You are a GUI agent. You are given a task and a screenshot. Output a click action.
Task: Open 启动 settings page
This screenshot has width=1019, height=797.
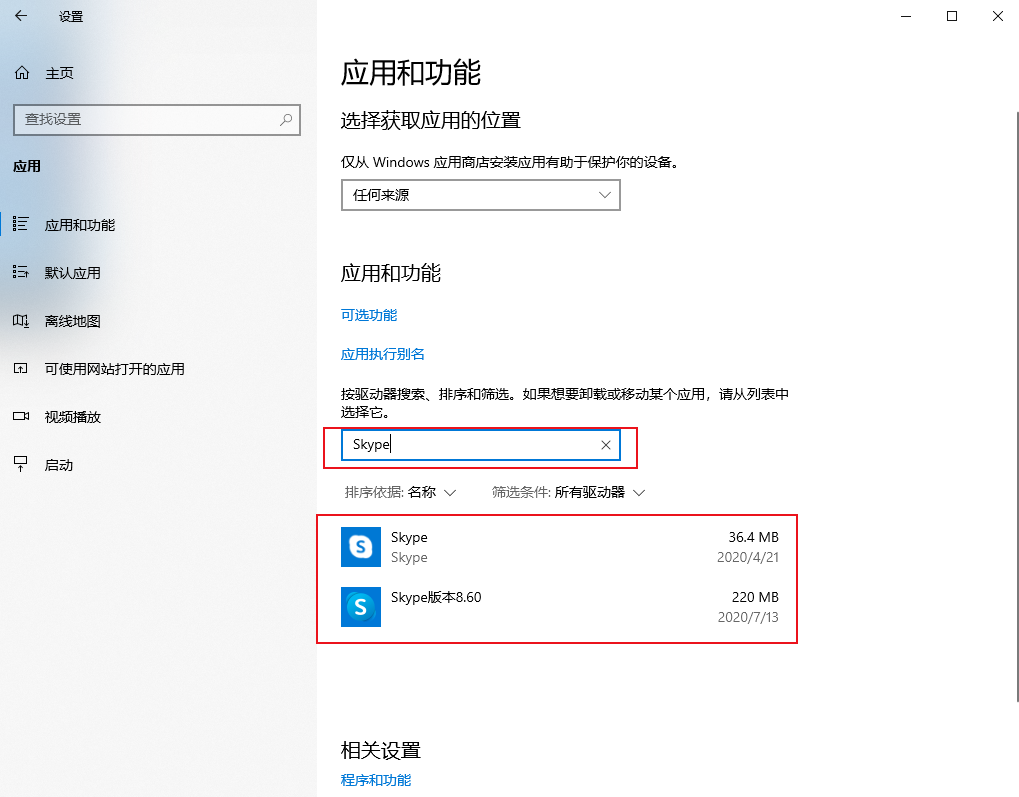[58, 465]
